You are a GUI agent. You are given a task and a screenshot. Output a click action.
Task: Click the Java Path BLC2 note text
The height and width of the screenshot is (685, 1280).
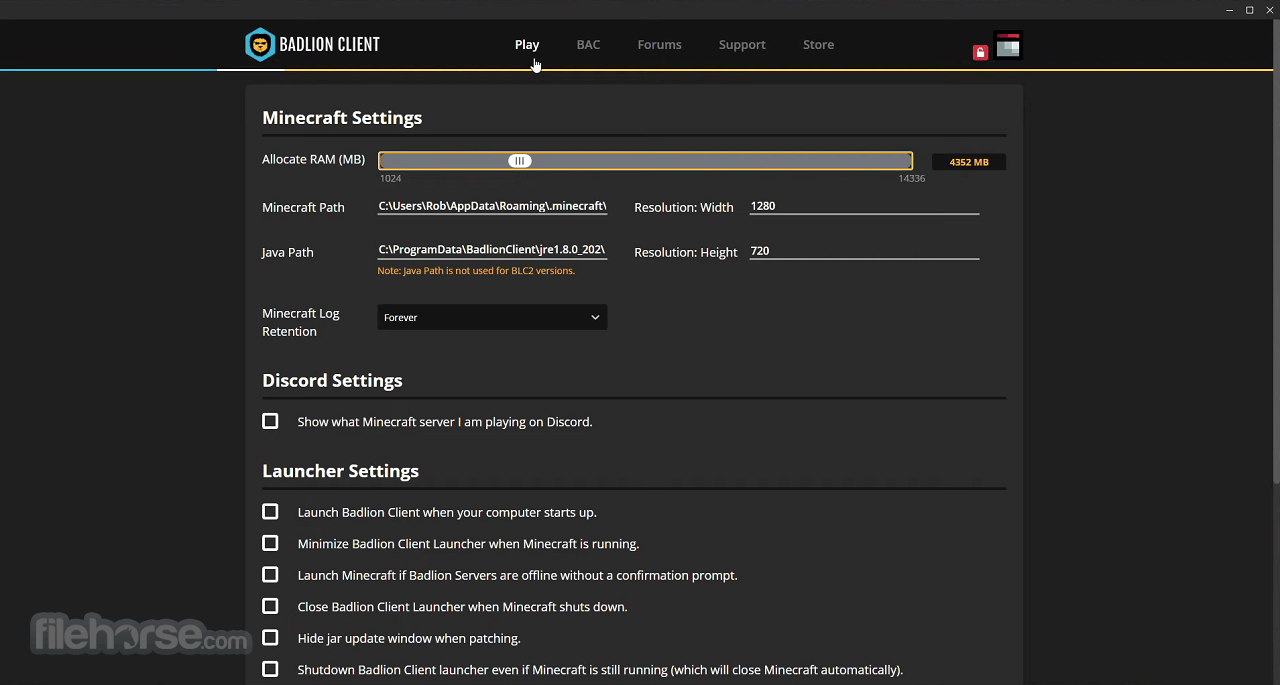tap(476, 271)
